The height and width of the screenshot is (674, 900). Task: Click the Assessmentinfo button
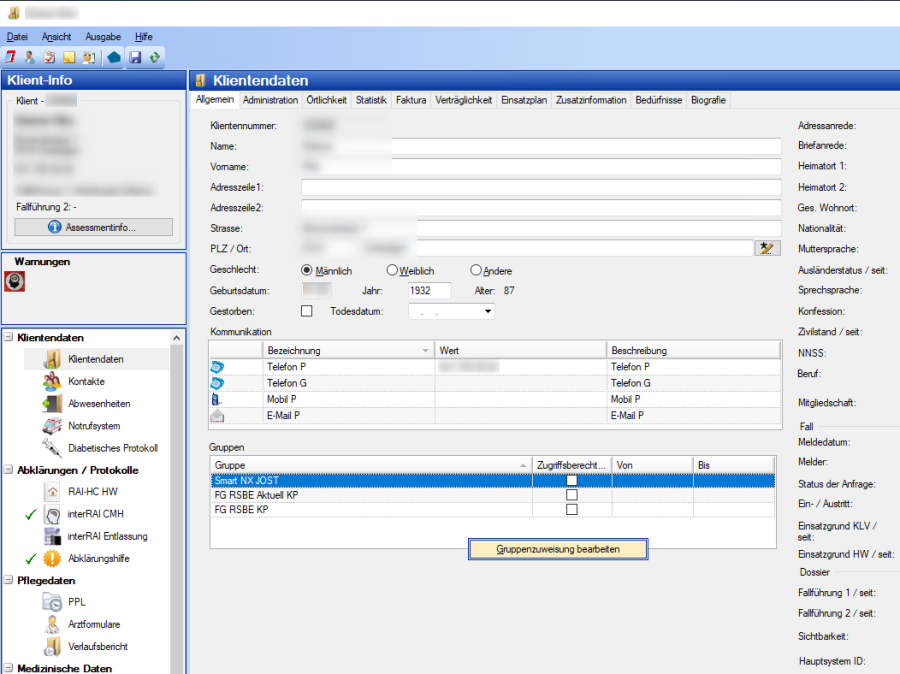tap(94, 227)
